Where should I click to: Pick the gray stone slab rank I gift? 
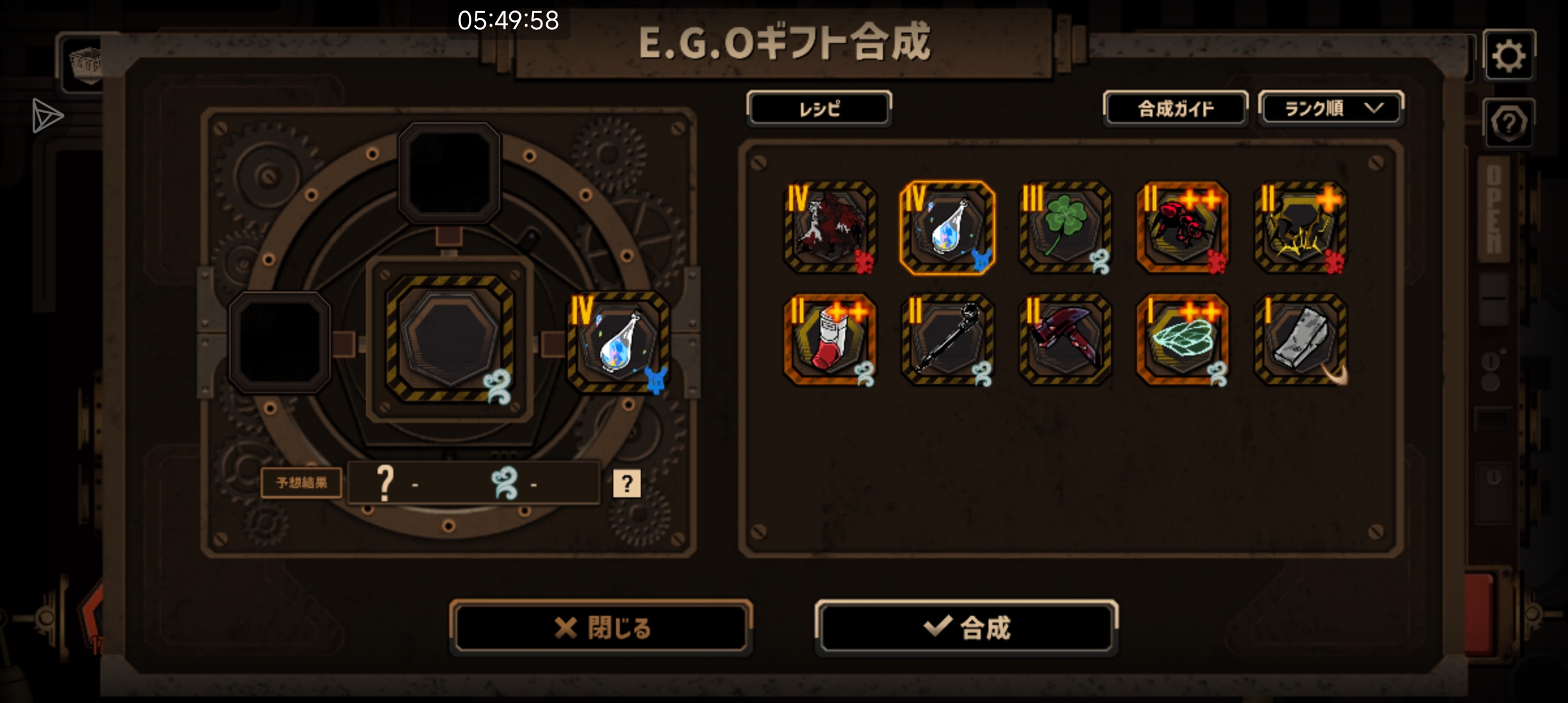tap(1300, 339)
